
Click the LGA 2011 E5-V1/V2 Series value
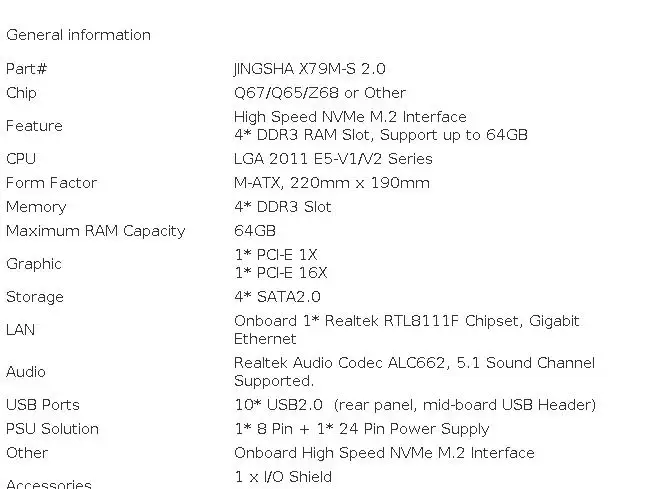(333, 159)
